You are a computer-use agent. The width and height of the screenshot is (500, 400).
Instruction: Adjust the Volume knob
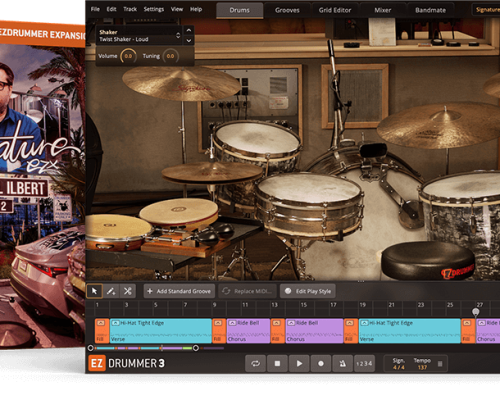tap(128, 56)
